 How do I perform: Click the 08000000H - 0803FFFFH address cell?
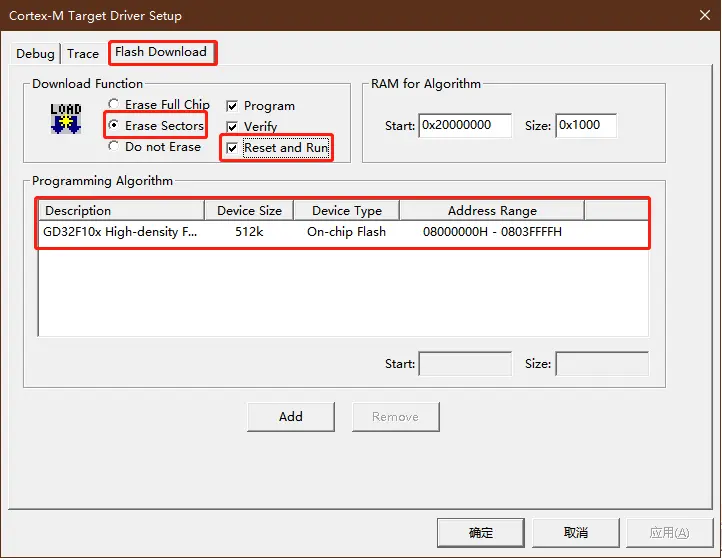(x=492, y=232)
